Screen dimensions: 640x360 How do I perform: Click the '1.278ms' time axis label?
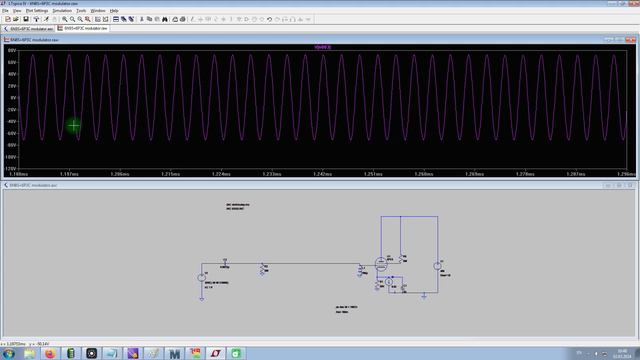(525, 174)
